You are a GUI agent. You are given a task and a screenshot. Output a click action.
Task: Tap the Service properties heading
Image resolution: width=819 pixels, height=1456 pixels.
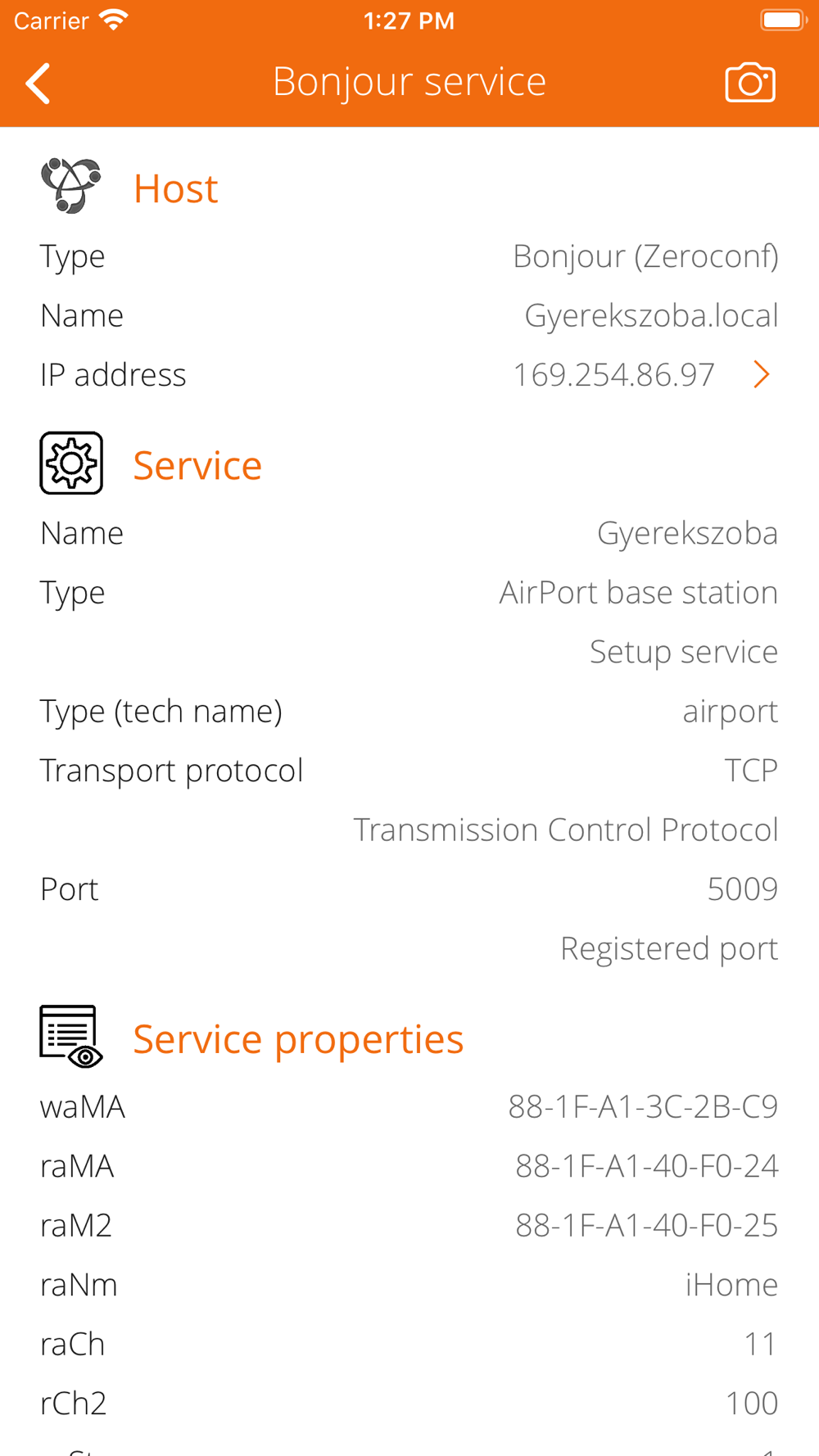click(298, 1039)
